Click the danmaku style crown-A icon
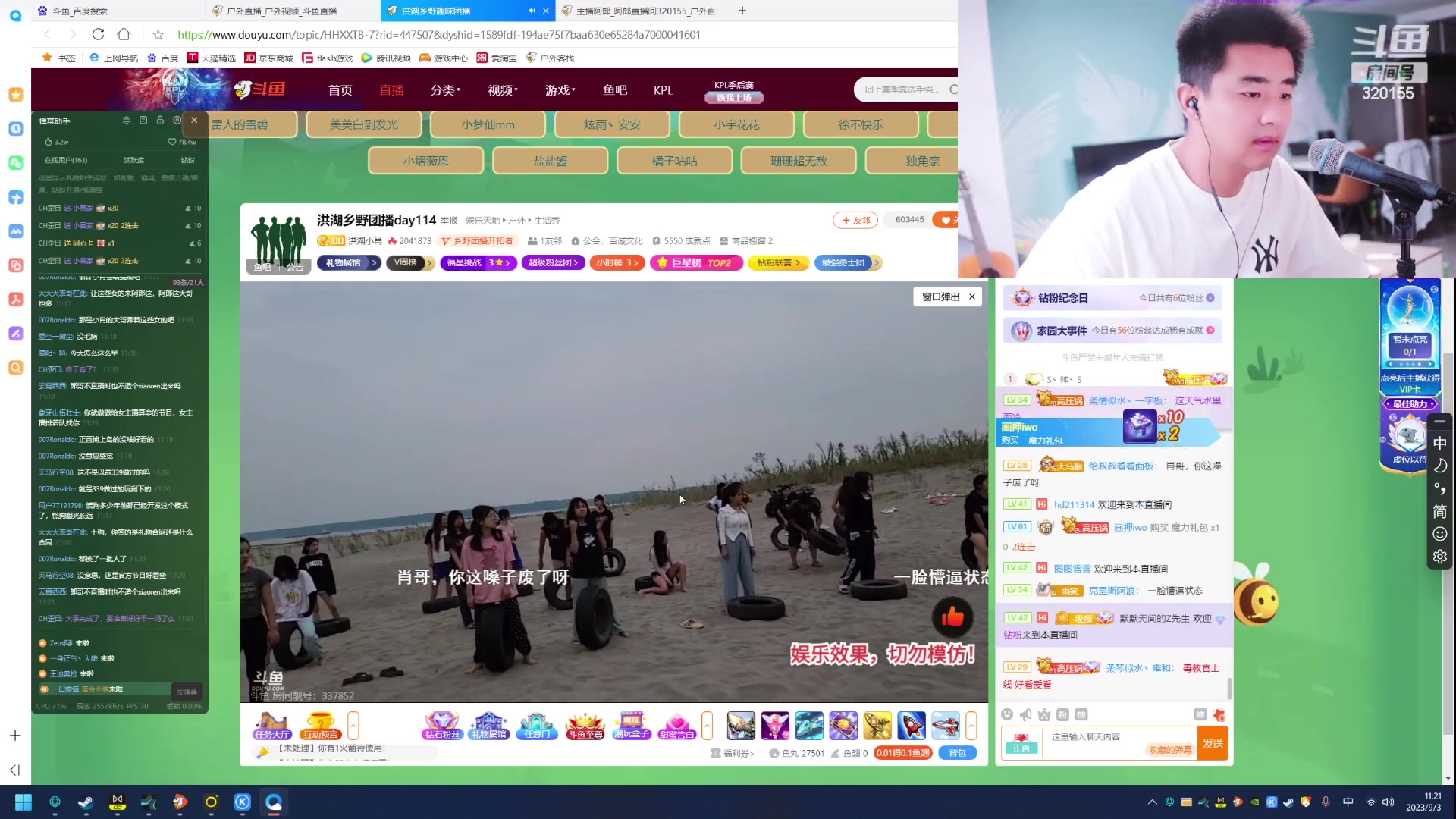This screenshot has width=1456, height=819. [x=1044, y=714]
